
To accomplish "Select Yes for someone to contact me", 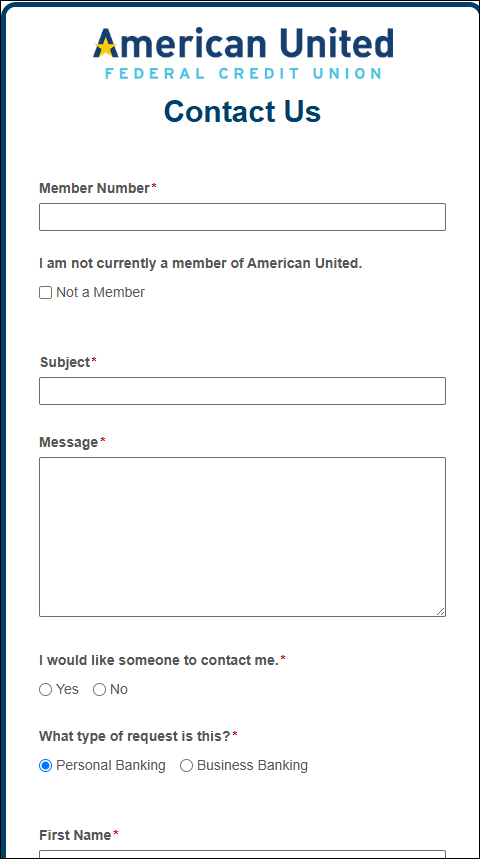I will point(45,690).
